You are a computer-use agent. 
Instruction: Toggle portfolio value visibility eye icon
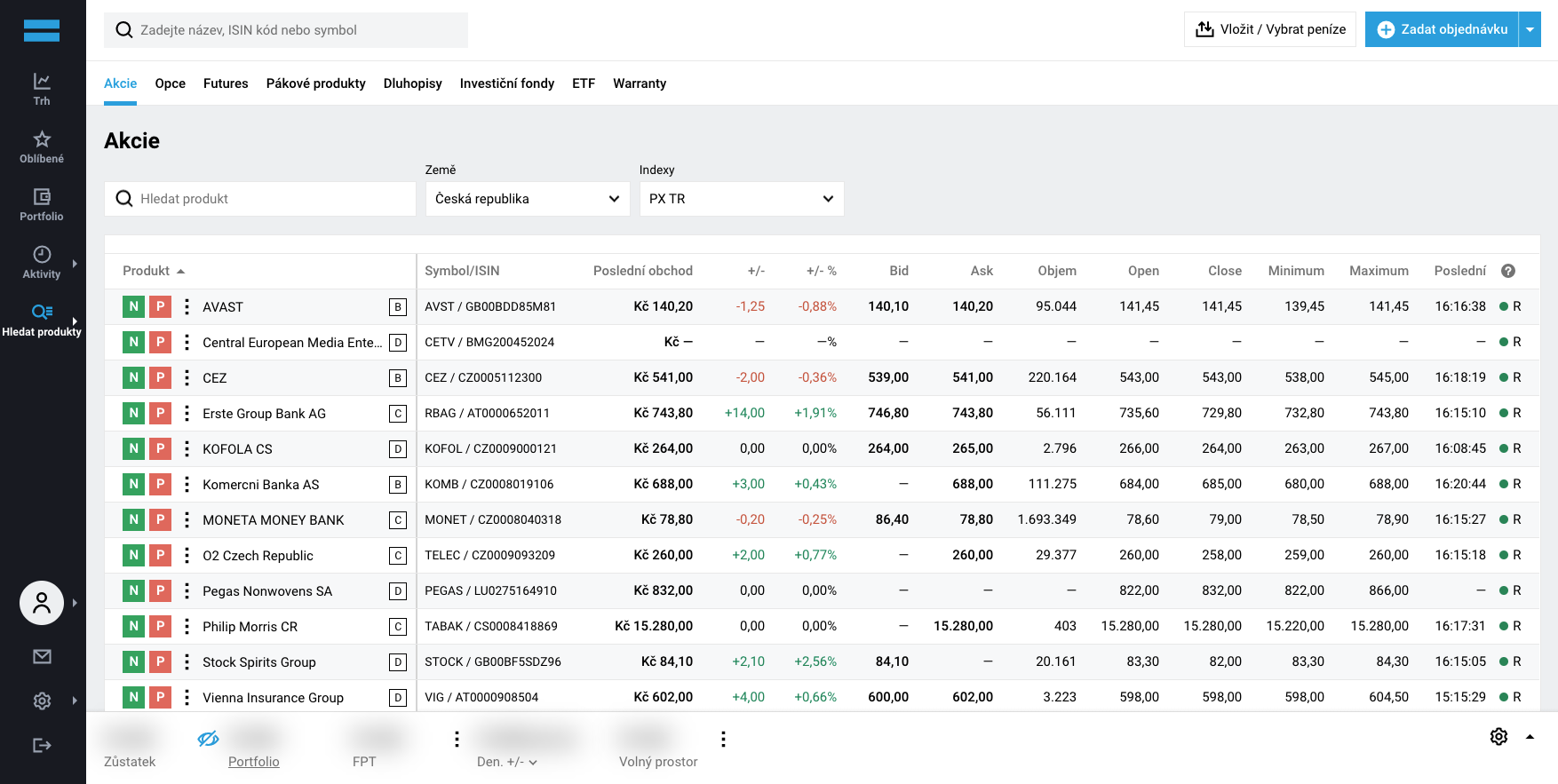click(208, 739)
